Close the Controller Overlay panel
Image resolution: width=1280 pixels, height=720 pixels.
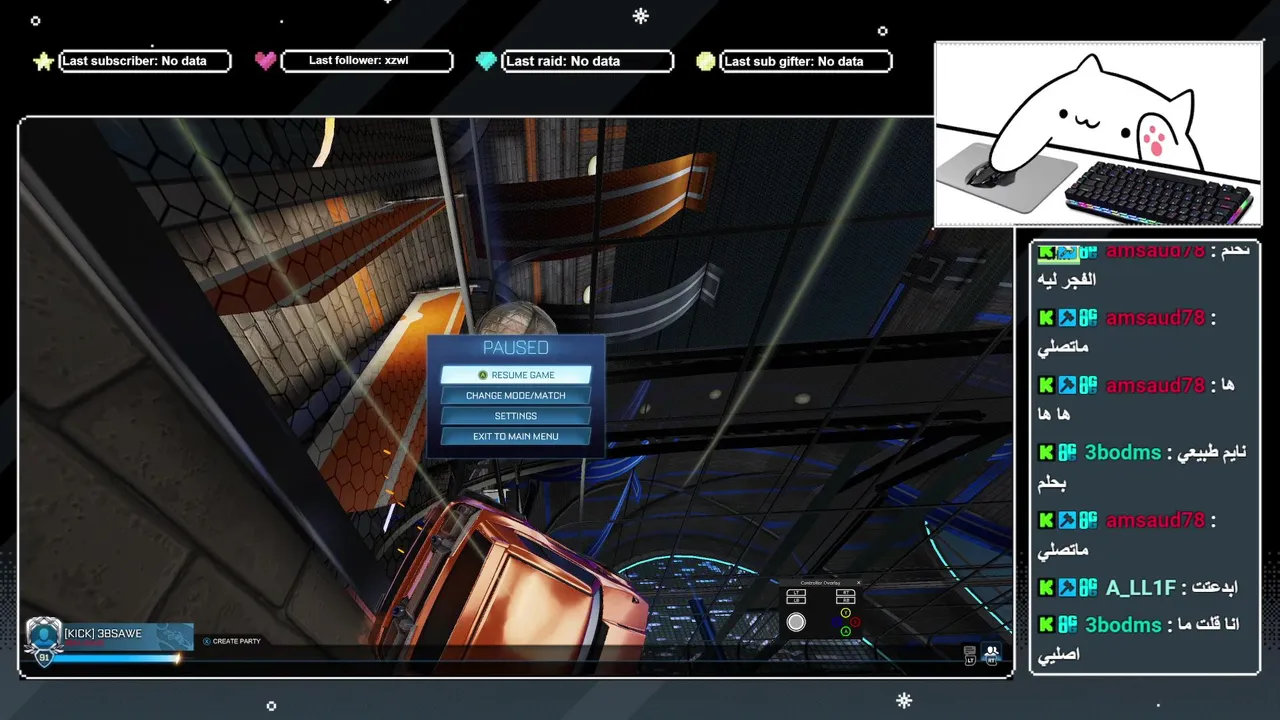(858, 583)
